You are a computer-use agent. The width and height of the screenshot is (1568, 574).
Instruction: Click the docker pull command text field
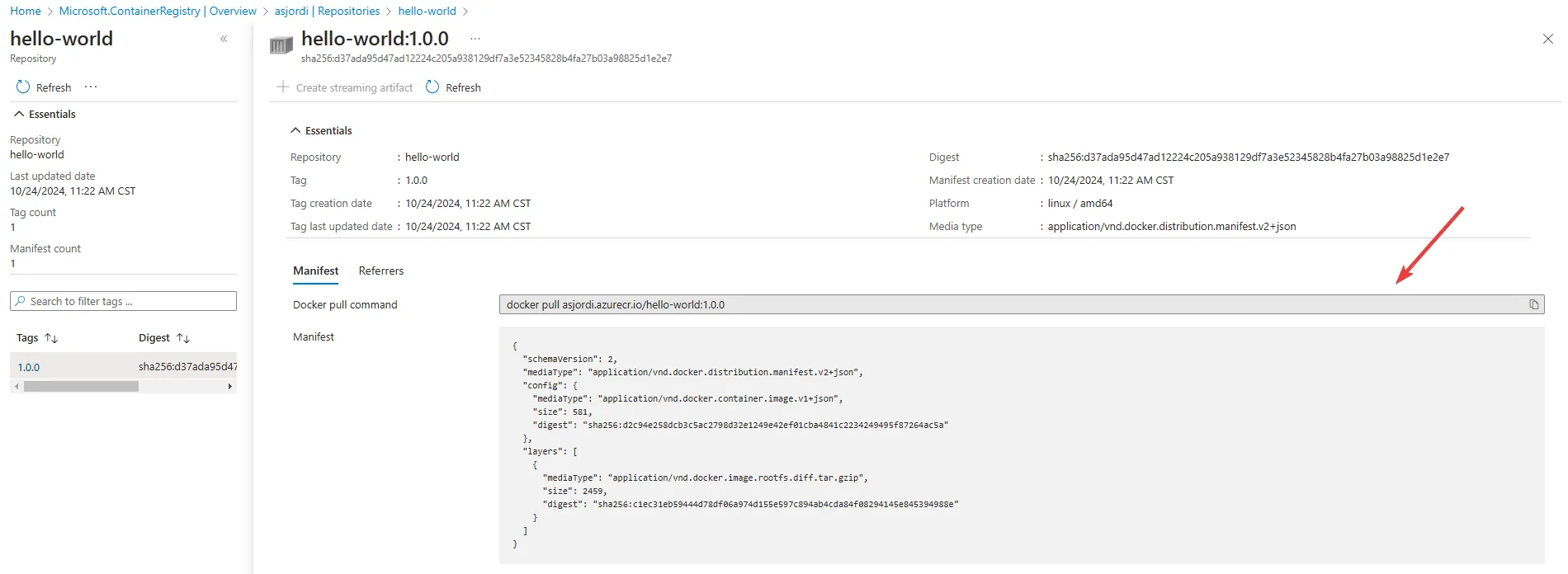pos(1022,304)
